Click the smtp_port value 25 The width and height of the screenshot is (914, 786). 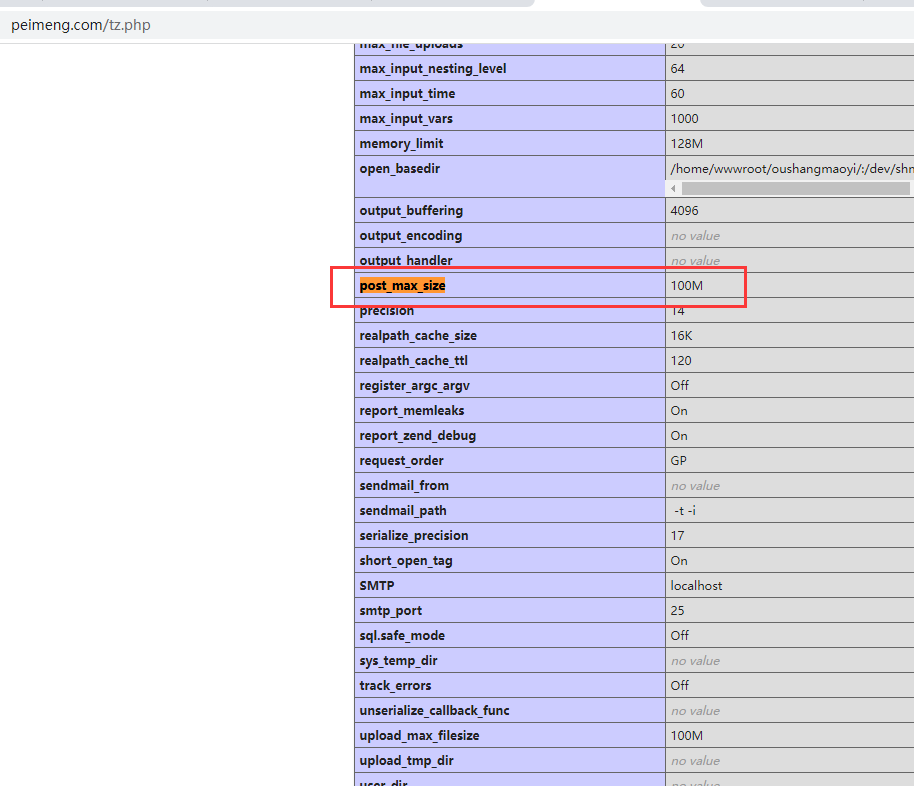tap(678, 611)
